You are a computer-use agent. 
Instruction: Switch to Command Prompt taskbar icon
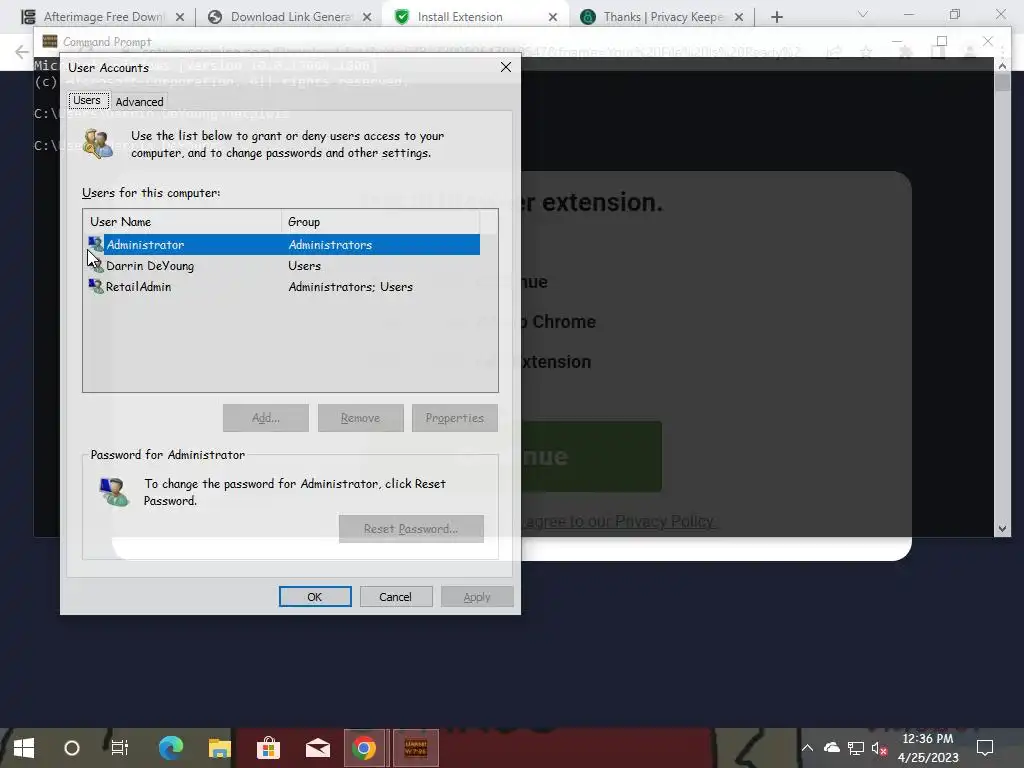click(415, 748)
